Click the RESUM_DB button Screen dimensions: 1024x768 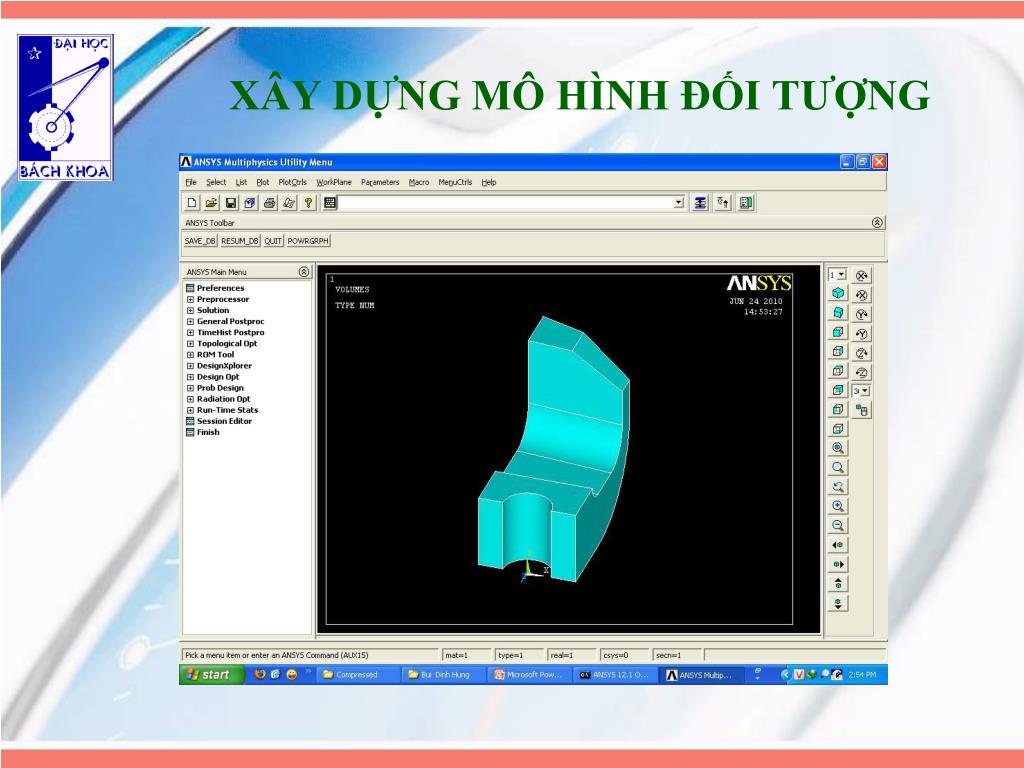(x=240, y=241)
